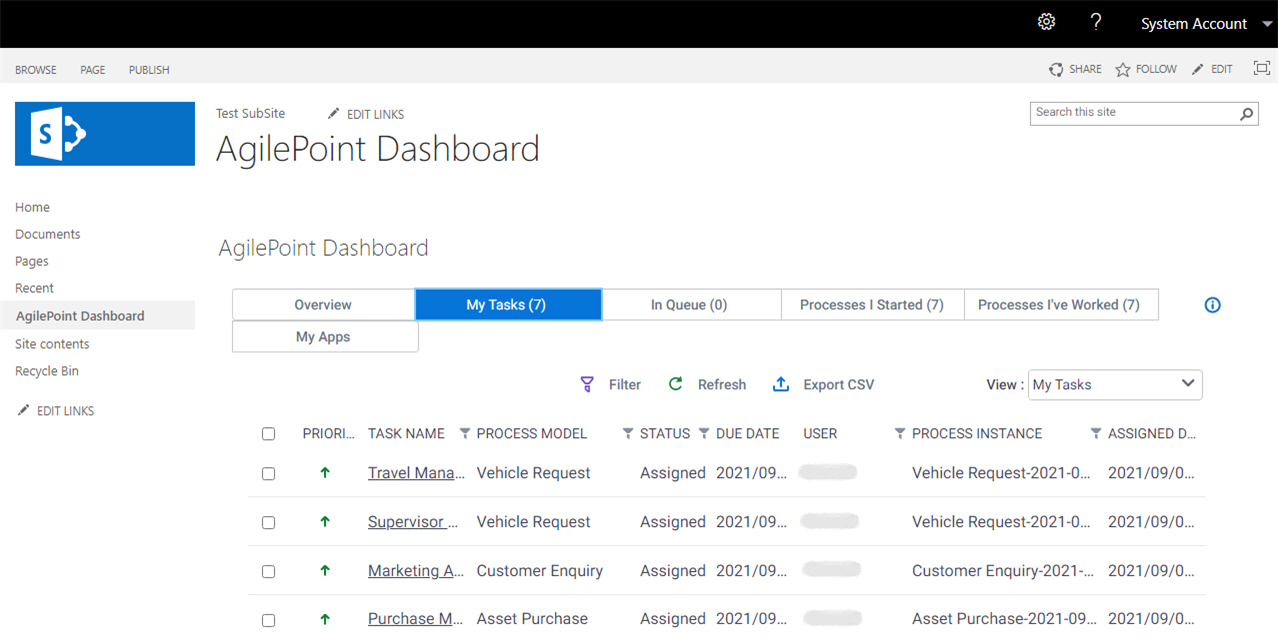Open the Supervisor task link

click(x=413, y=522)
